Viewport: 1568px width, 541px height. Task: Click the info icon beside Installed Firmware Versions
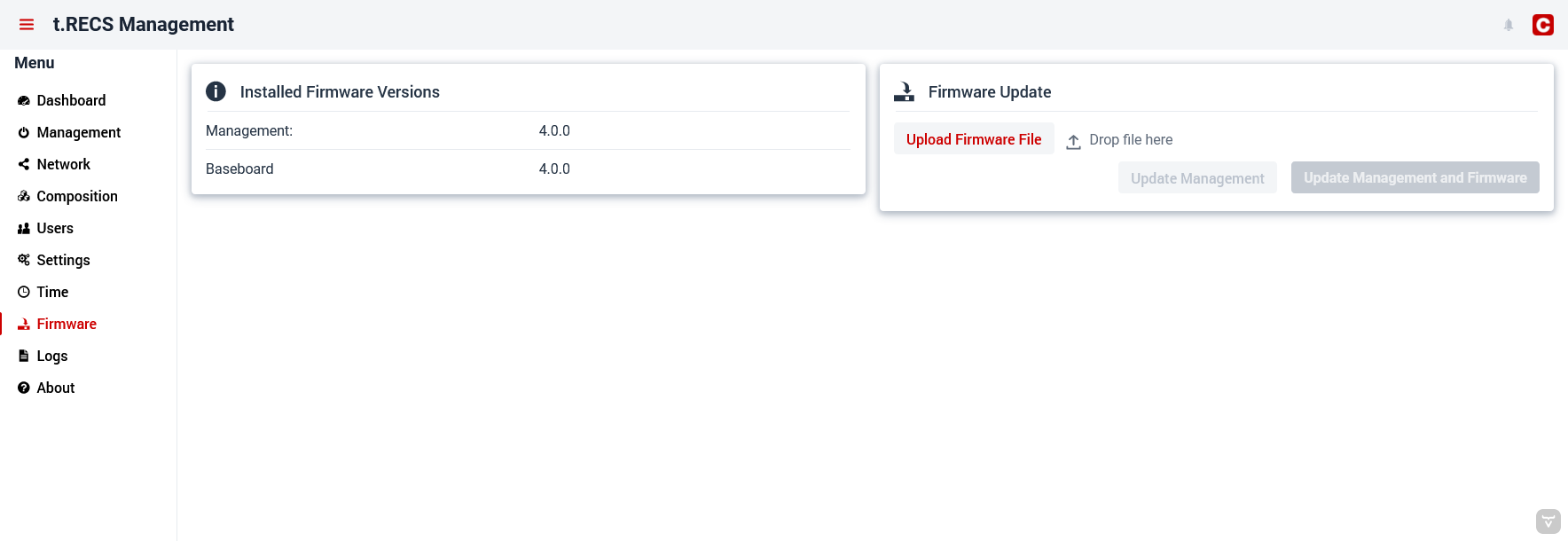tap(216, 91)
